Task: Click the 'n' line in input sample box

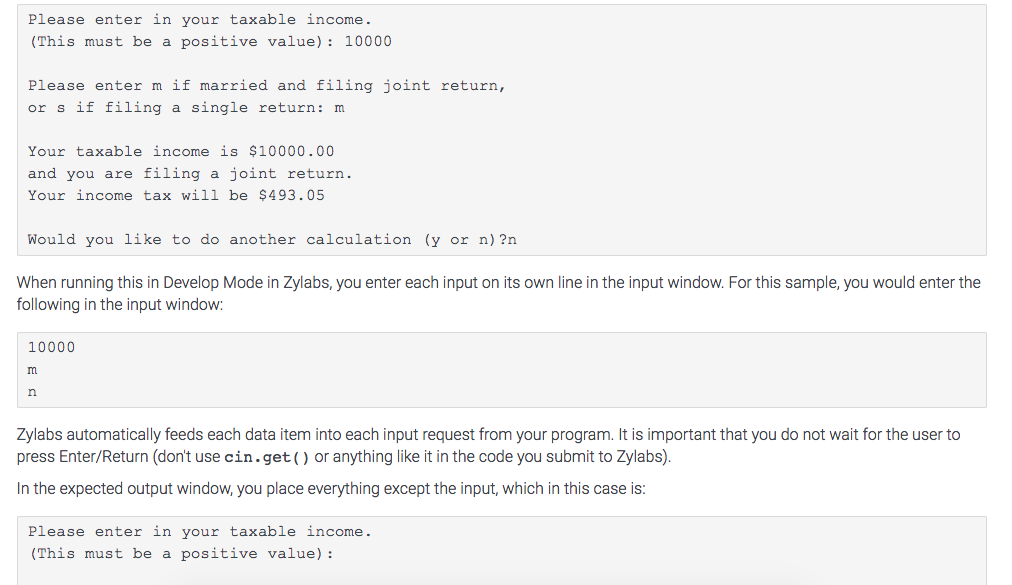Action: click(33, 392)
